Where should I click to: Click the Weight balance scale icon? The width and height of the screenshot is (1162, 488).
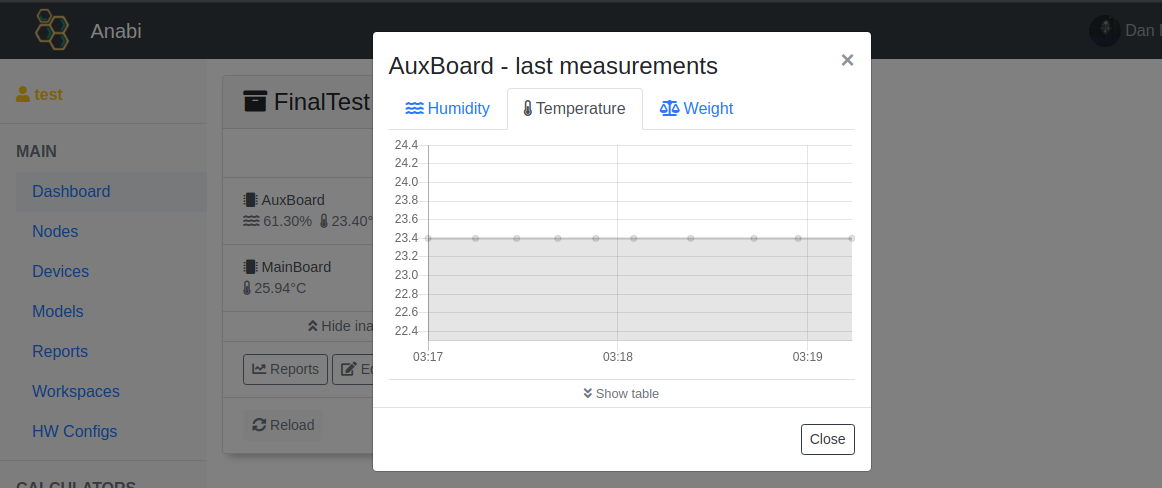pos(669,109)
